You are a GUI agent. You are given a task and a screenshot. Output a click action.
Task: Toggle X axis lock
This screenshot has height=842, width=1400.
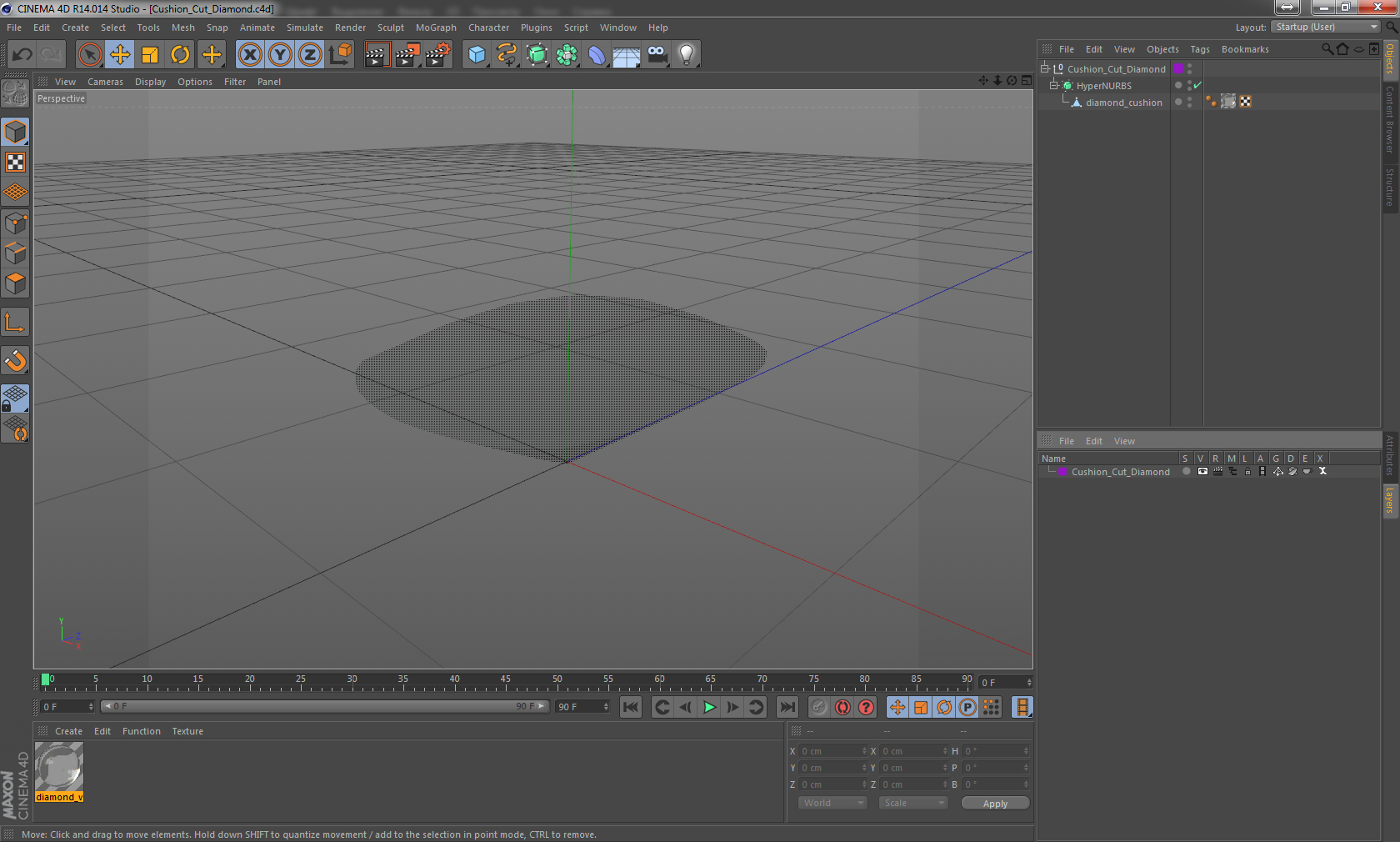[x=249, y=55]
